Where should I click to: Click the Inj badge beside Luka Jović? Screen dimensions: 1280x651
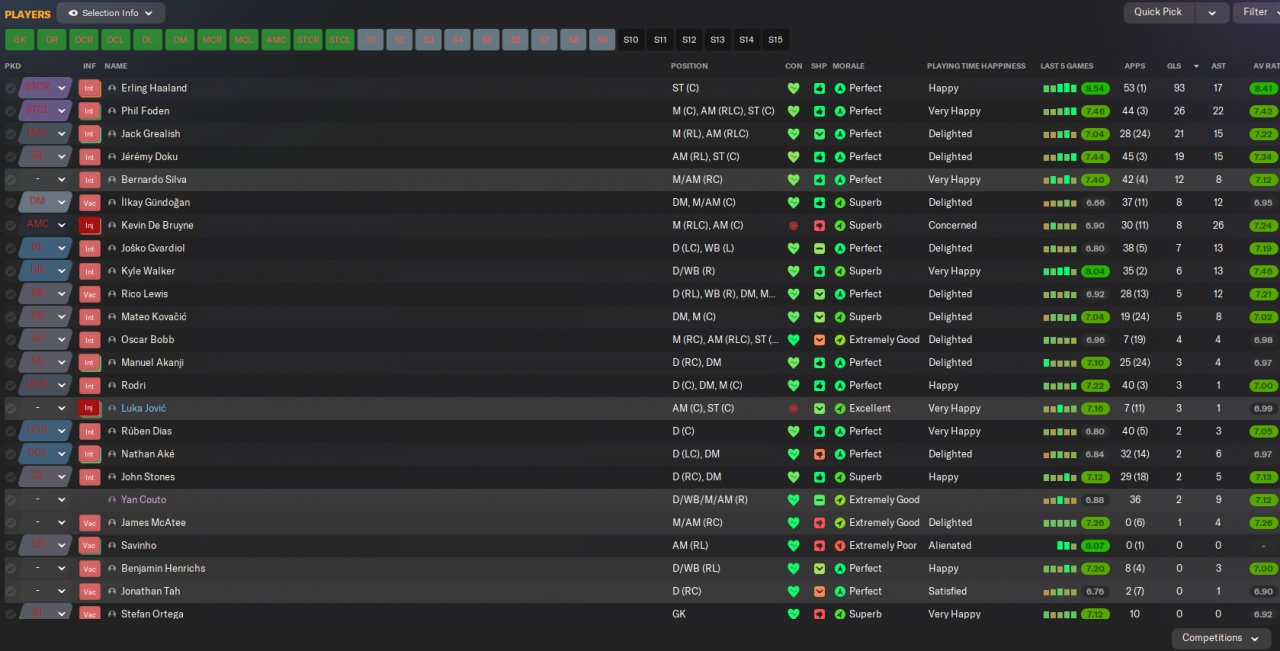tap(89, 408)
